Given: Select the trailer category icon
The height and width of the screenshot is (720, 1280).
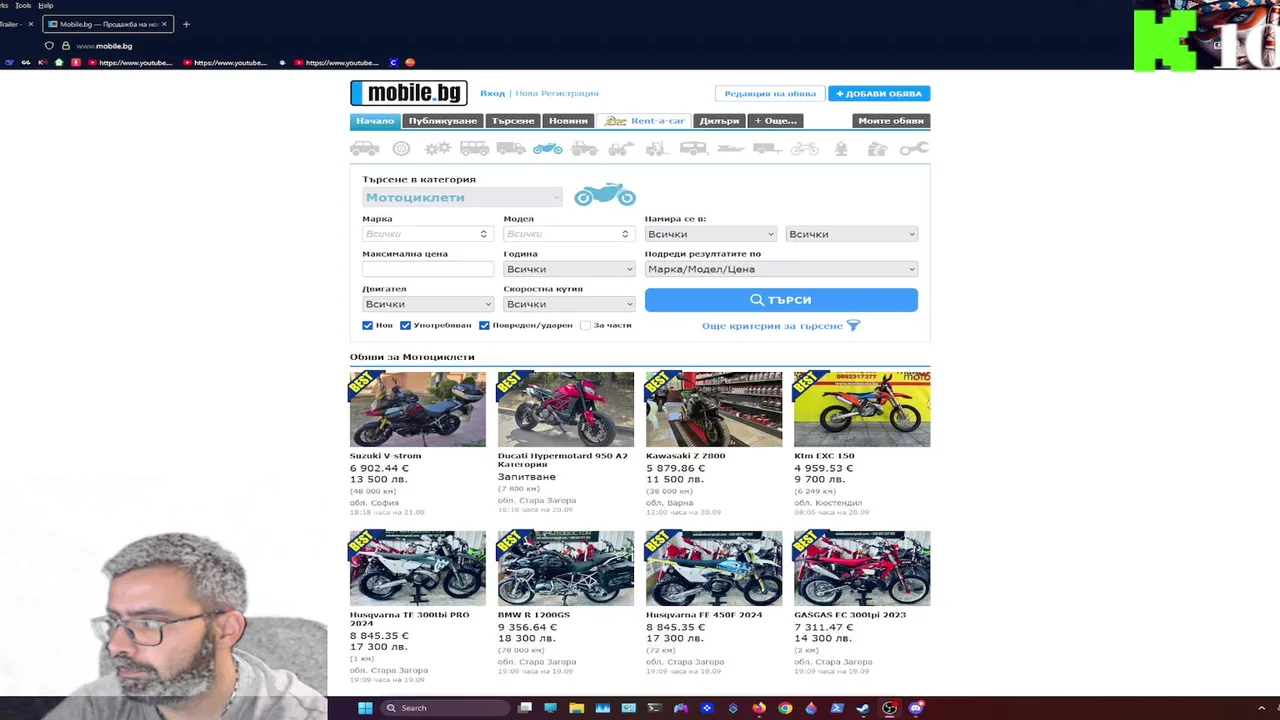Looking at the screenshot, I should click(x=768, y=148).
